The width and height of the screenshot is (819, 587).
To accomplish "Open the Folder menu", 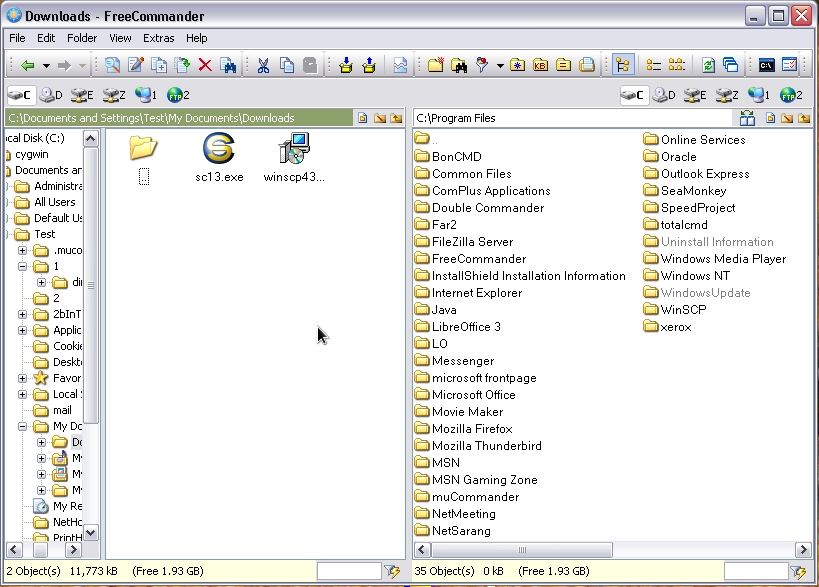I will tap(82, 38).
